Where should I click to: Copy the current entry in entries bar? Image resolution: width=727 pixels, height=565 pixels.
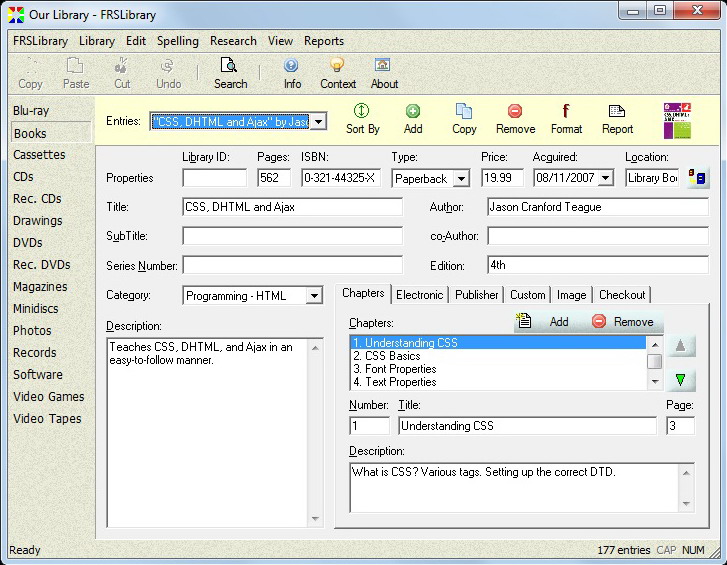(464, 119)
